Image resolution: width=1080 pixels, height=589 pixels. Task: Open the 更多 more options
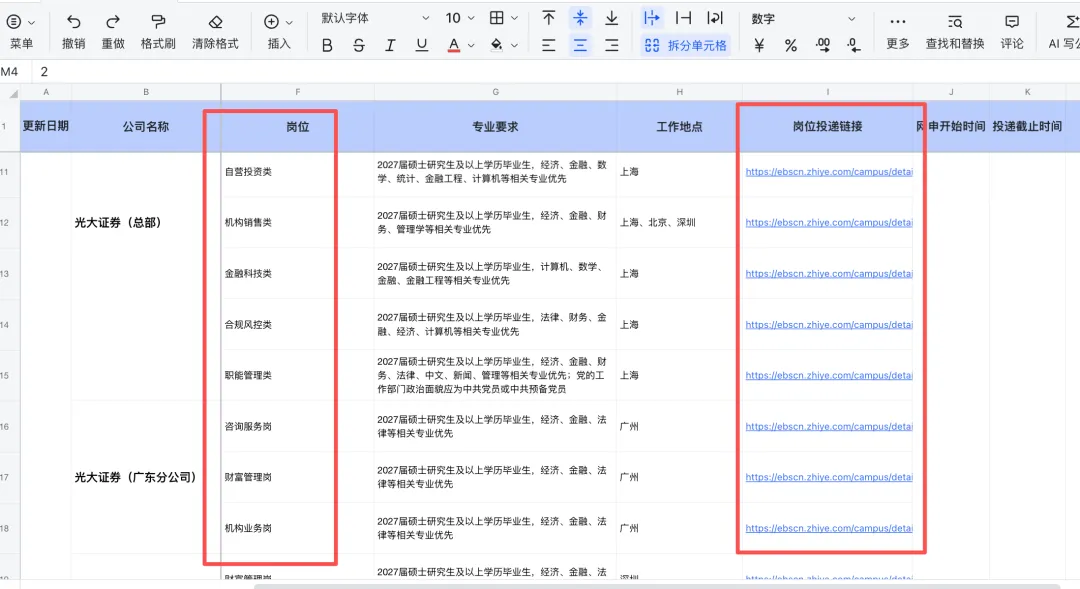click(897, 32)
